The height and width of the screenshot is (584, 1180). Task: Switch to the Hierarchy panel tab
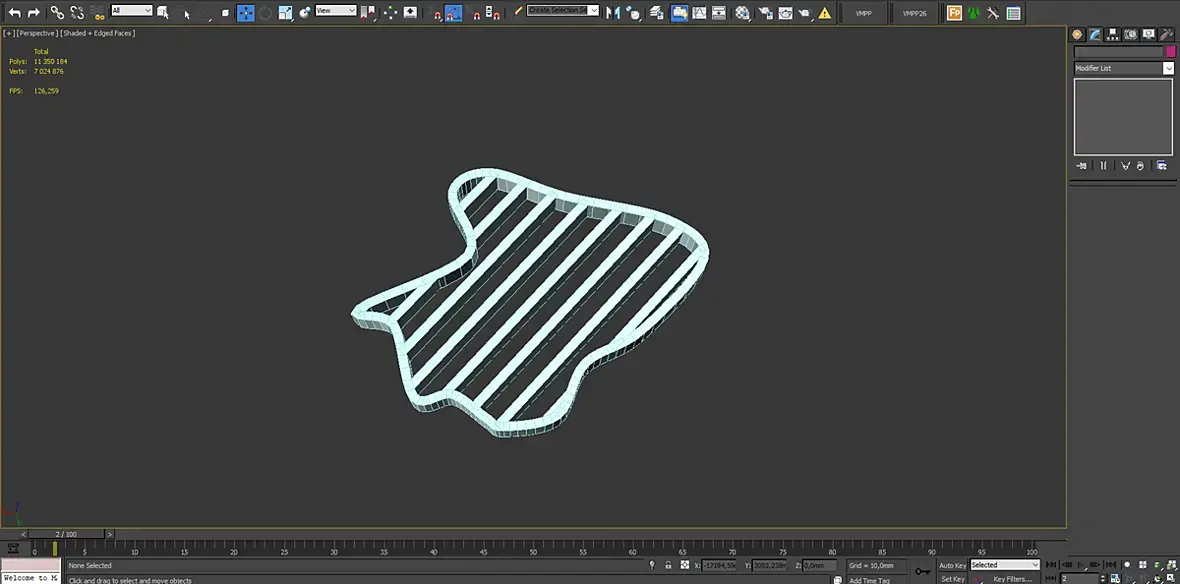(x=1112, y=35)
